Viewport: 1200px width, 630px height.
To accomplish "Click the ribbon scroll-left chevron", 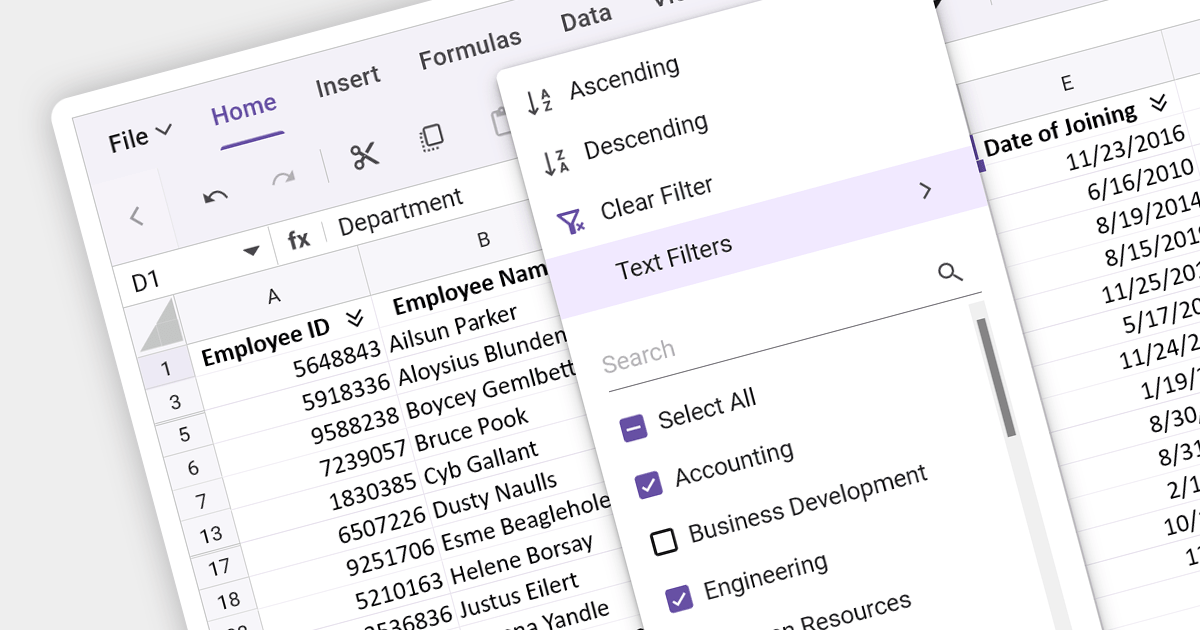I will click(x=137, y=215).
